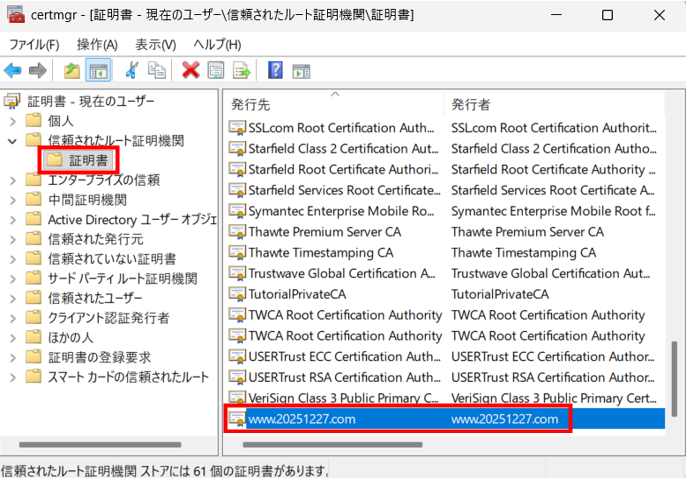This screenshot has width=692, height=478.
Task: Click the blue Help question mark icon
Action: 274,70
